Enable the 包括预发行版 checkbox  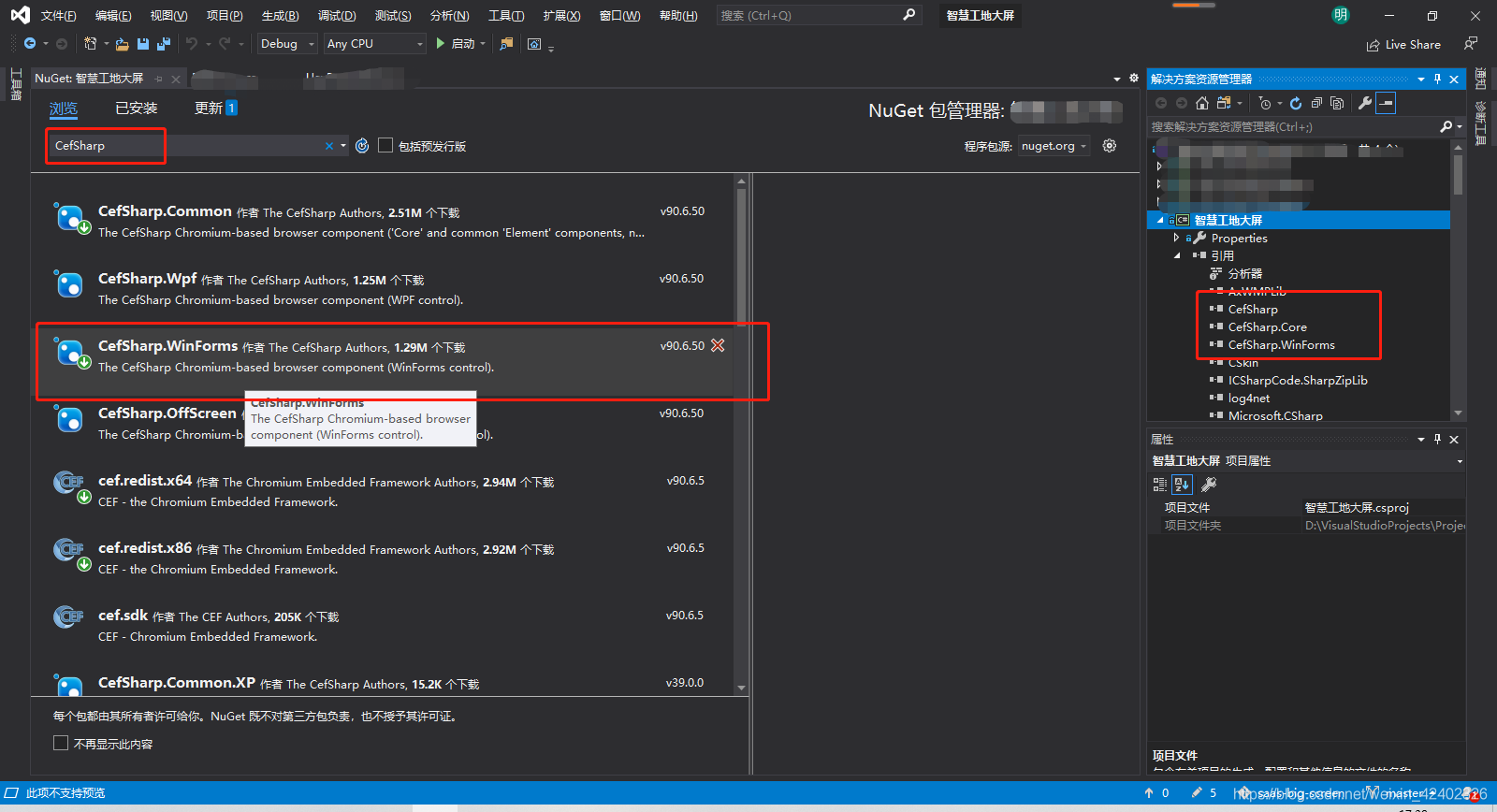(x=385, y=146)
